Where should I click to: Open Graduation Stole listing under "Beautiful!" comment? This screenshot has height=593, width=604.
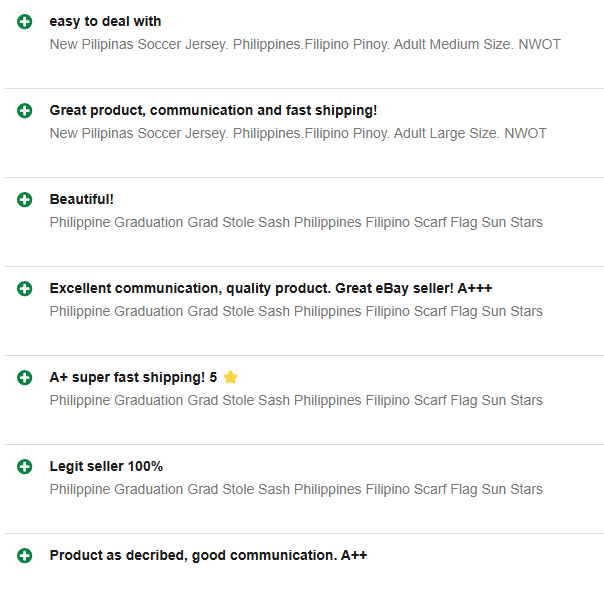[296, 223]
